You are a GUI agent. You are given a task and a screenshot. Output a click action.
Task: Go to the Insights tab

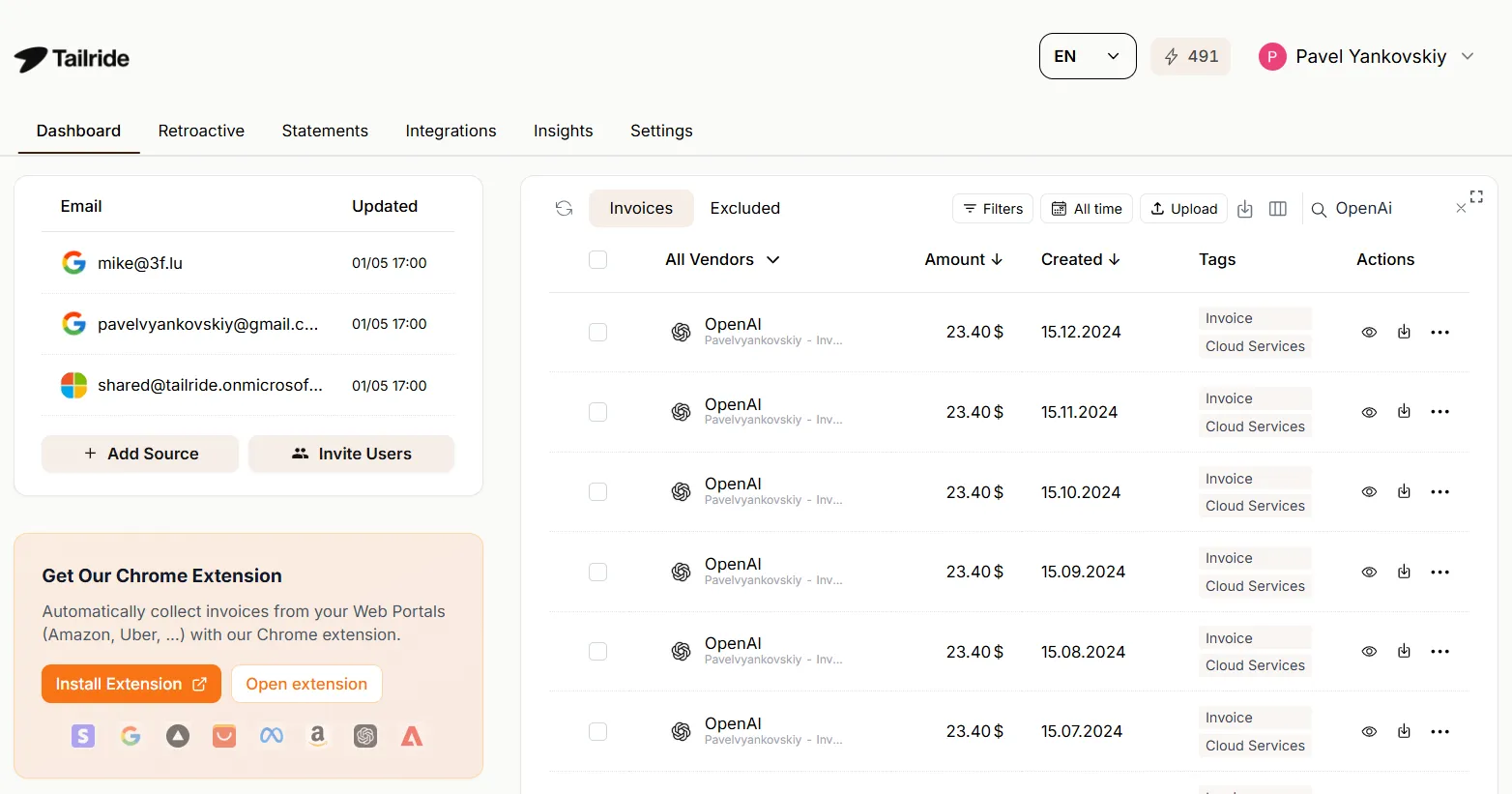click(564, 131)
